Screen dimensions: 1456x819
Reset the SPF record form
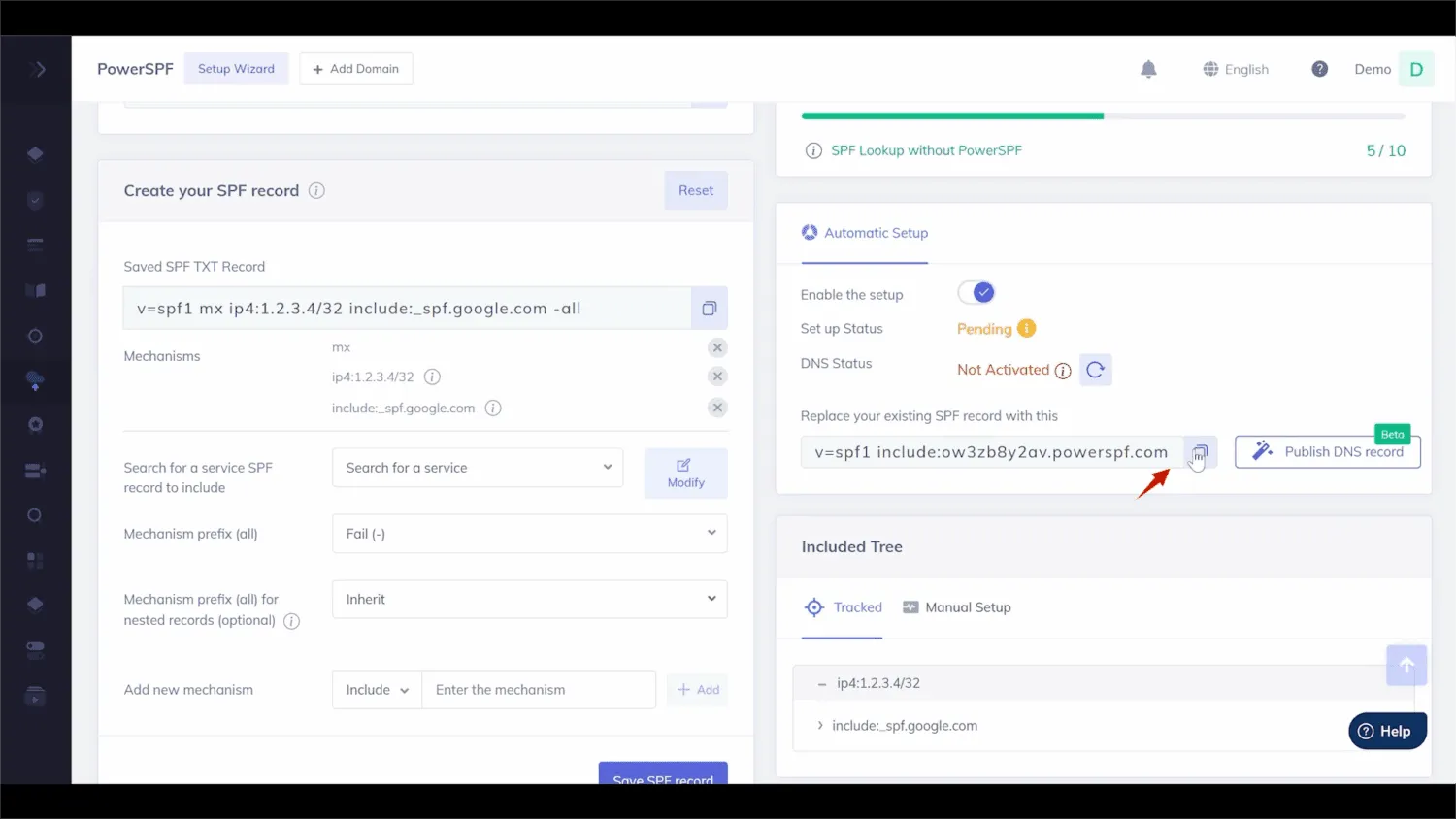696,190
